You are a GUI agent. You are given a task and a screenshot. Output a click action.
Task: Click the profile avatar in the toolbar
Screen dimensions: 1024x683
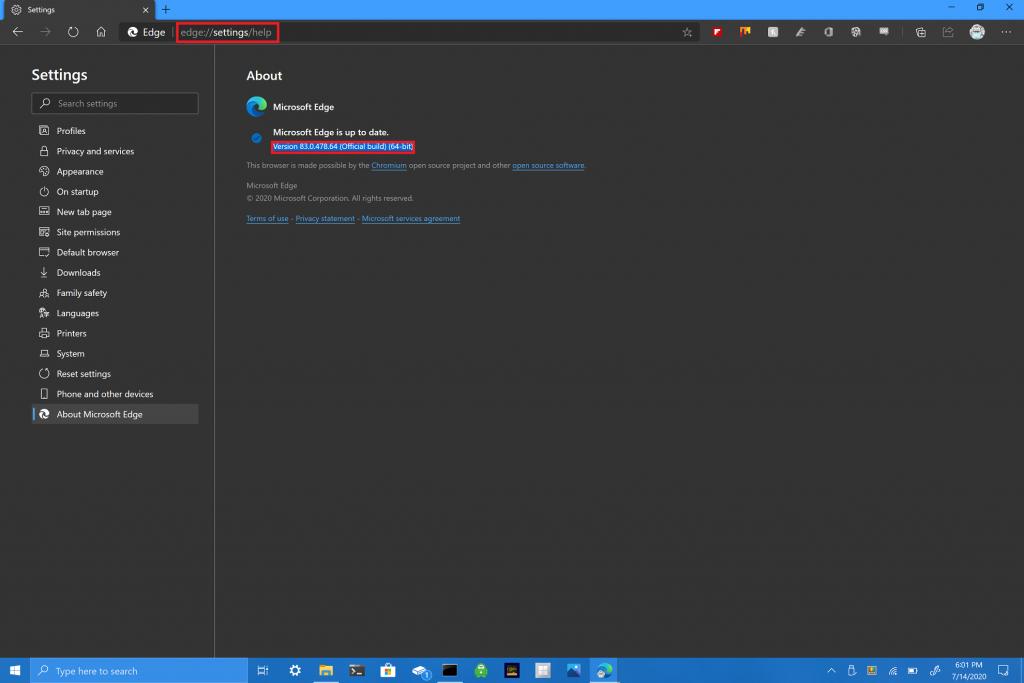[x=978, y=31]
